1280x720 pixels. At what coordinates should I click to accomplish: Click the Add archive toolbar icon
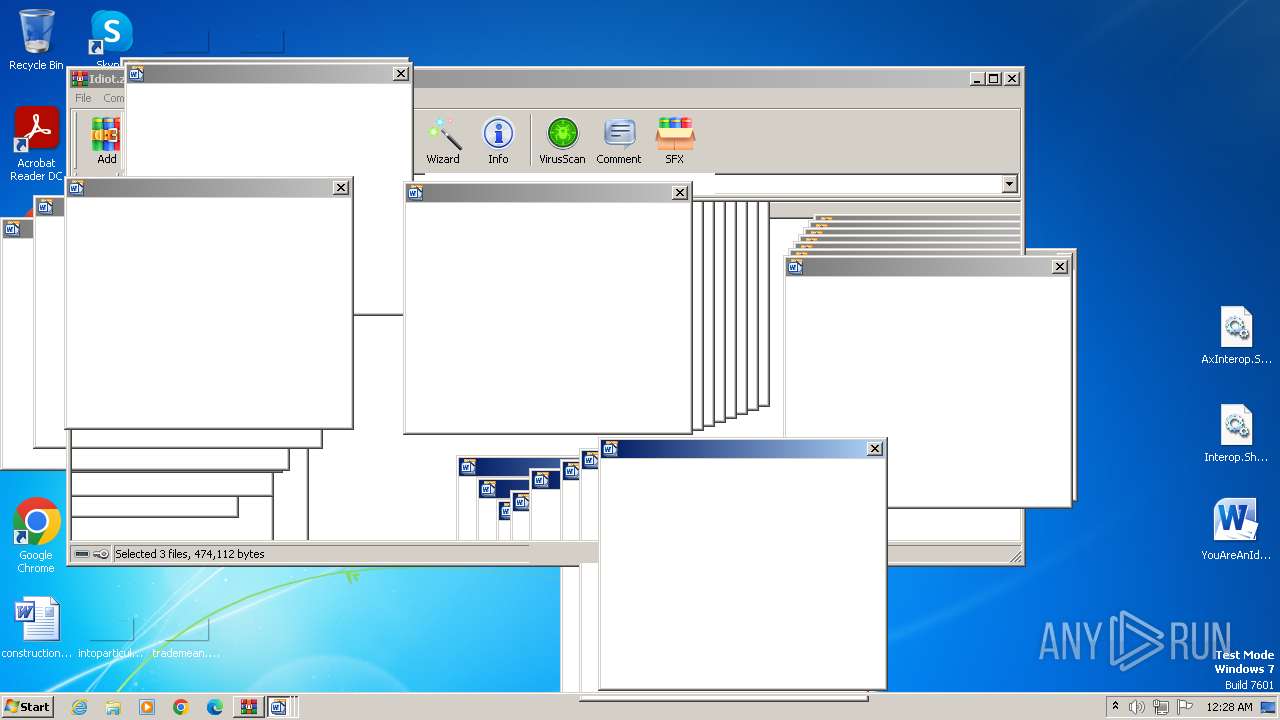(x=106, y=140)
